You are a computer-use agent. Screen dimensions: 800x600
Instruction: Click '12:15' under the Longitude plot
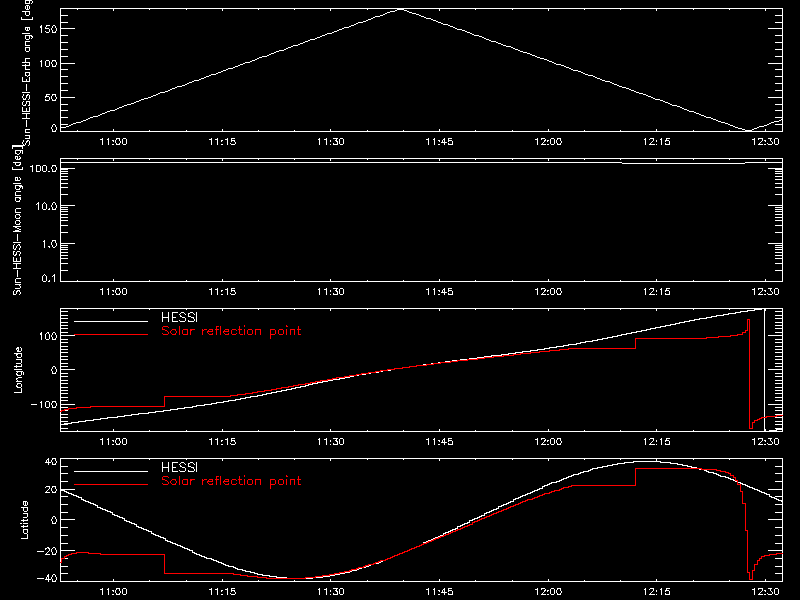pos(657,441)
